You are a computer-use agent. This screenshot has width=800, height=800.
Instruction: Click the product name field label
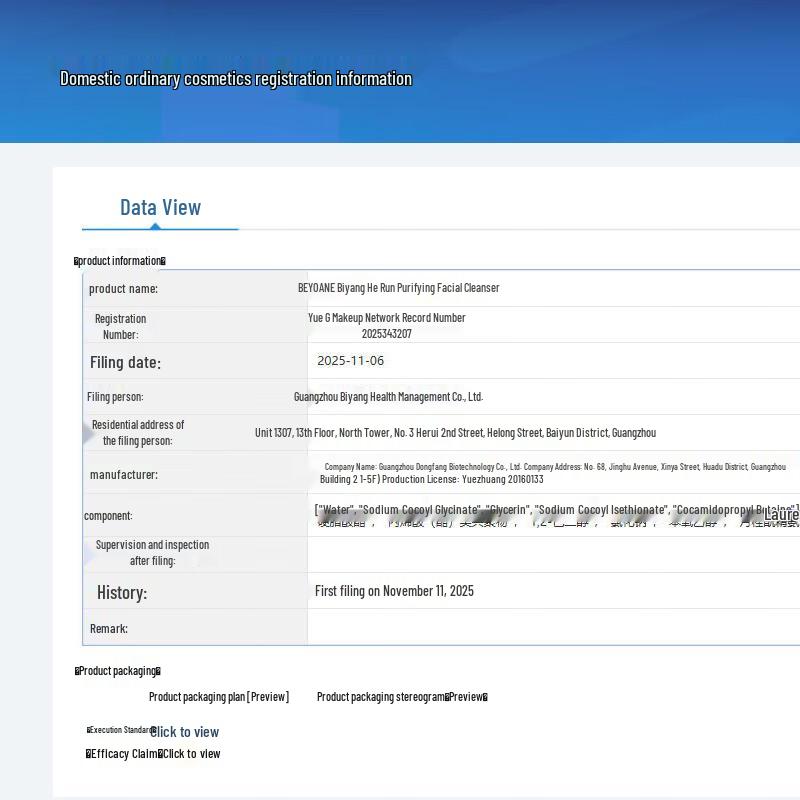pyautogui.click(x=123, y=289)
